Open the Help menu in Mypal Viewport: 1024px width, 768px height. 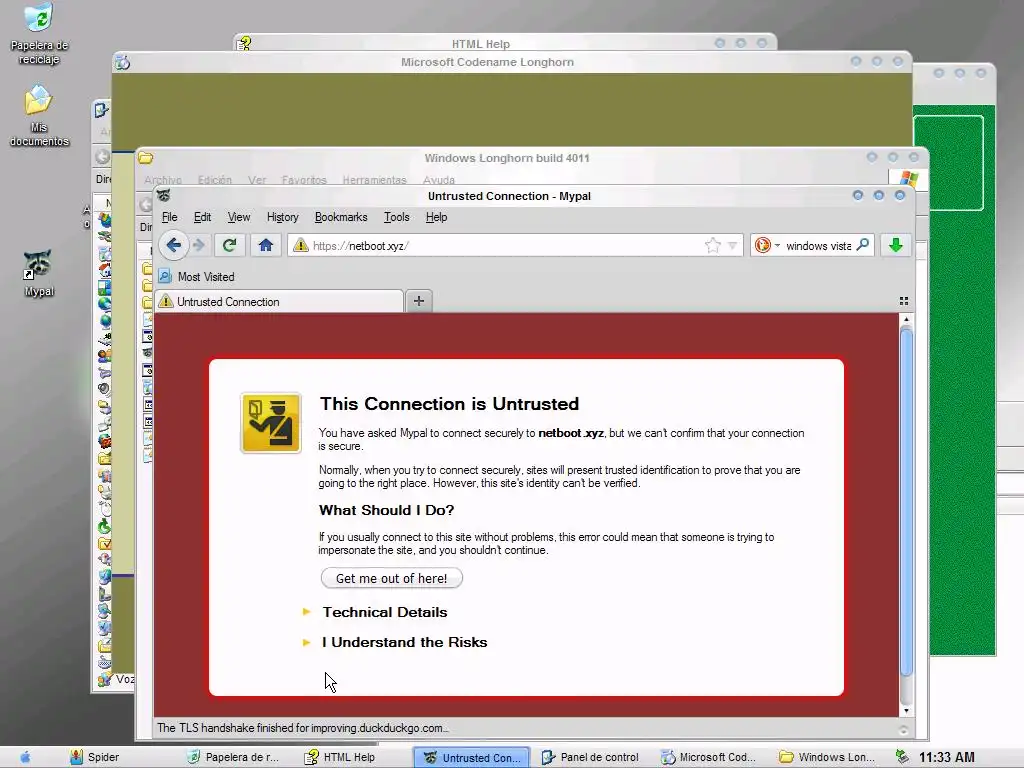tap(436, 217)
